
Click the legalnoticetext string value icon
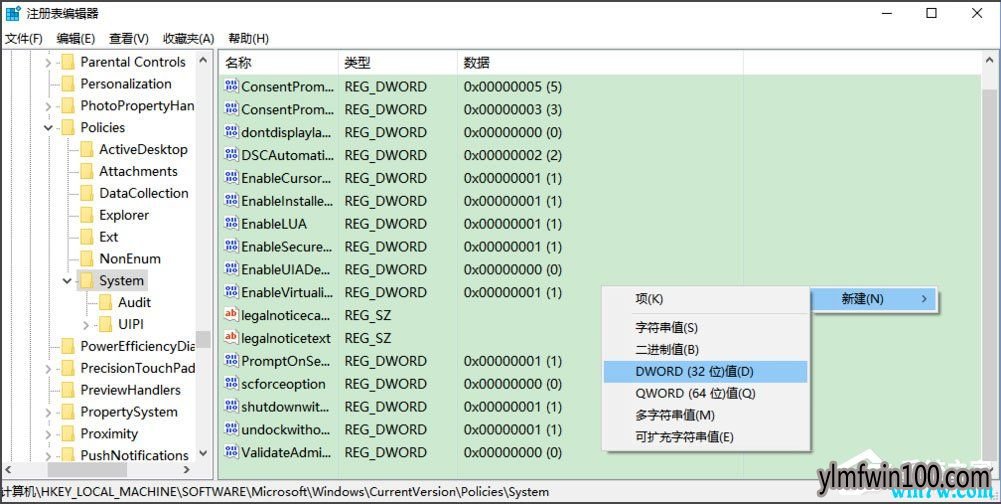pyautogui.click(x=231, y=338)
